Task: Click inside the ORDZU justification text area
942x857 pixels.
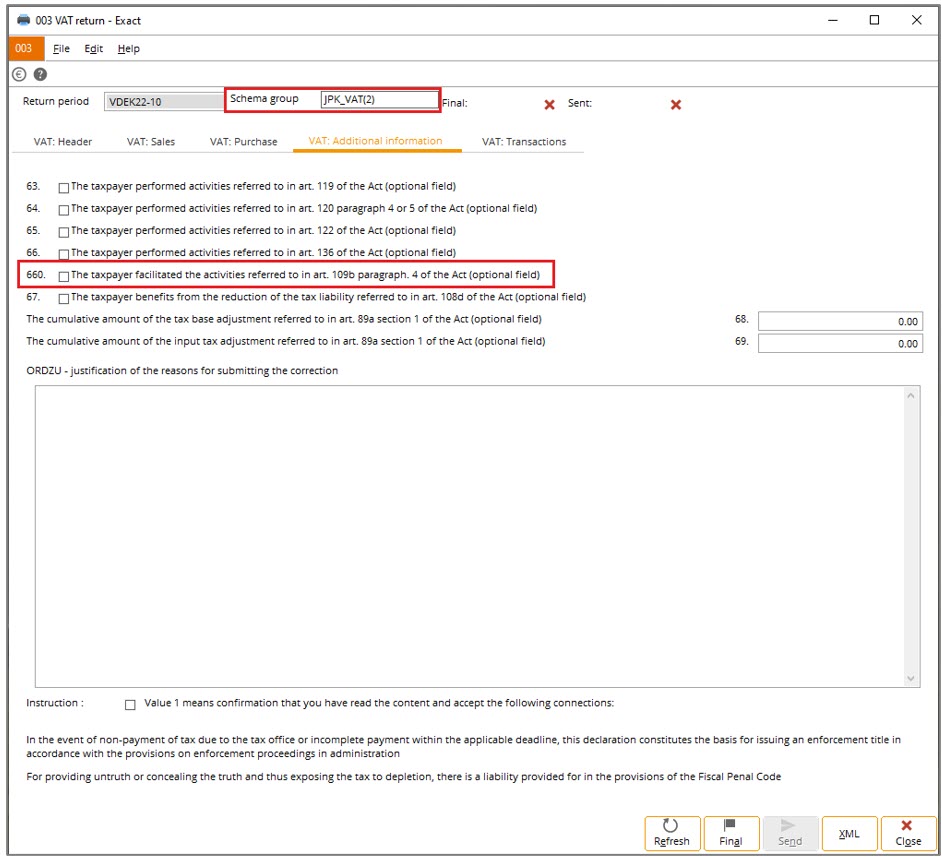Action: pos(470,536)
